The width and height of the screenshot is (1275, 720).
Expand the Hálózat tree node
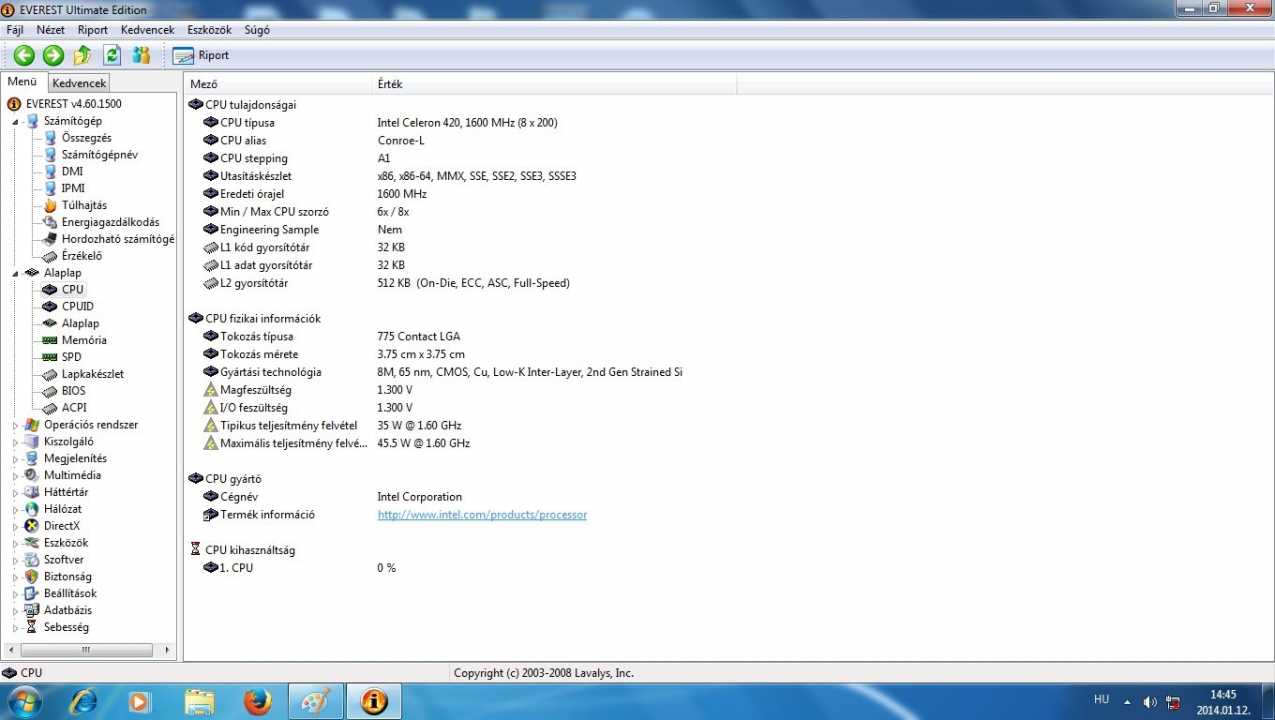point(16,509)
